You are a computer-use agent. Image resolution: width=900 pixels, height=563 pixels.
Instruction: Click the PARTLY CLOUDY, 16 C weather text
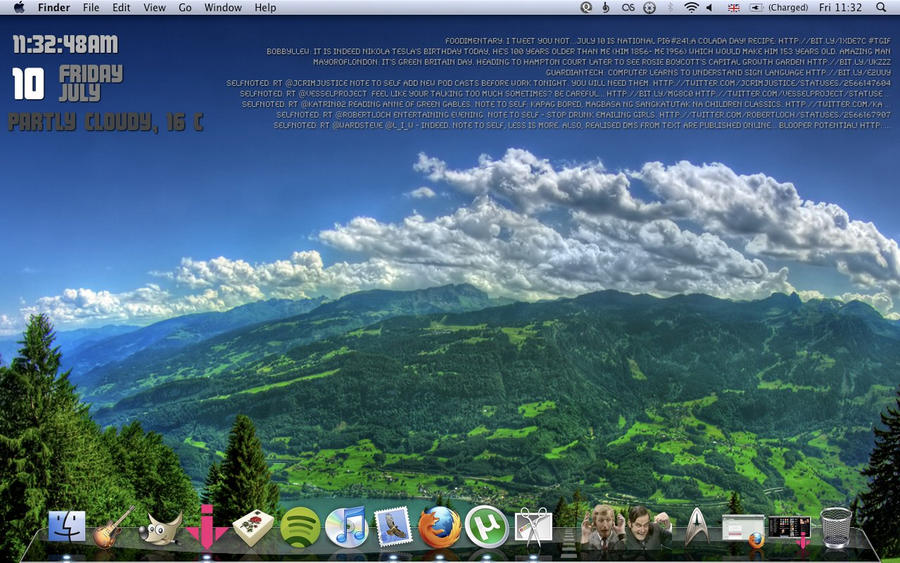click(x=106, y=122)
